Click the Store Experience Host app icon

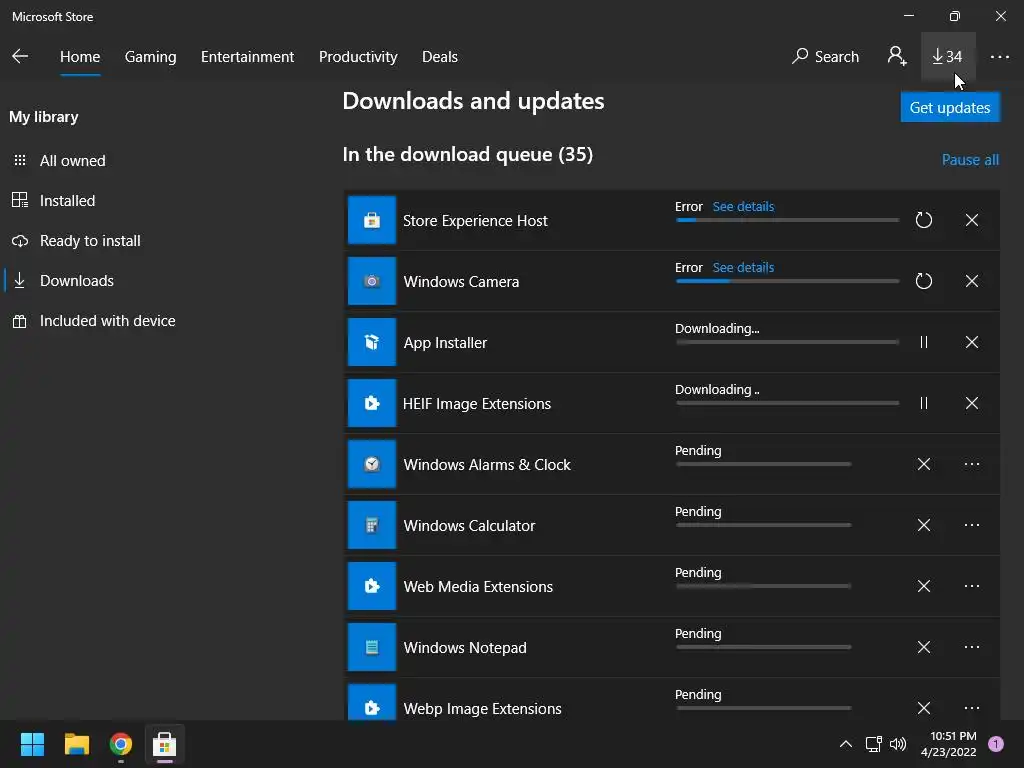point(372,220)
